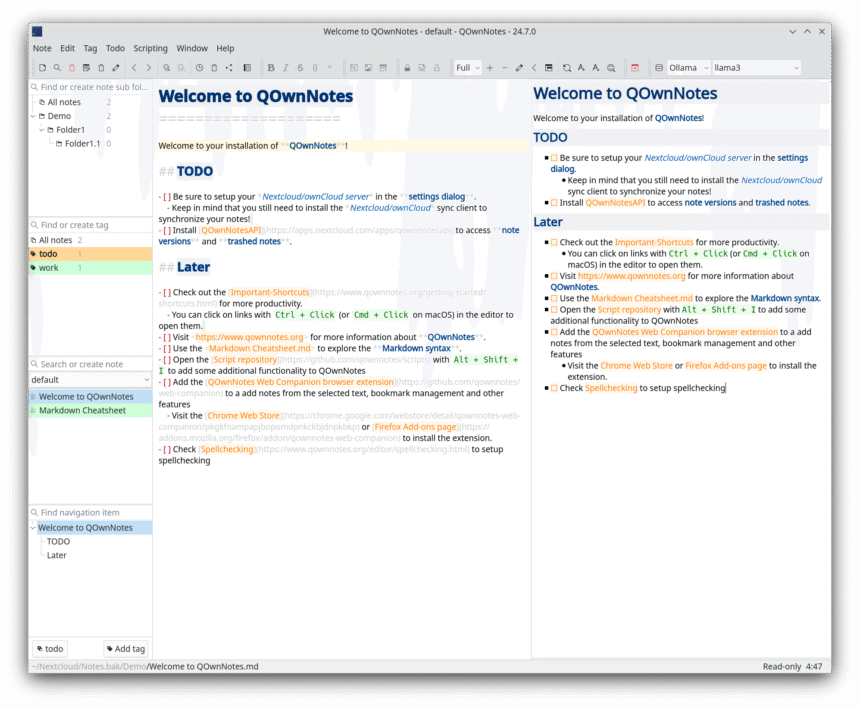Check the 'Check out the Important-Shortcuts' preview checkbox
This screenshot has height=707, width=860.
click(555, 242)
